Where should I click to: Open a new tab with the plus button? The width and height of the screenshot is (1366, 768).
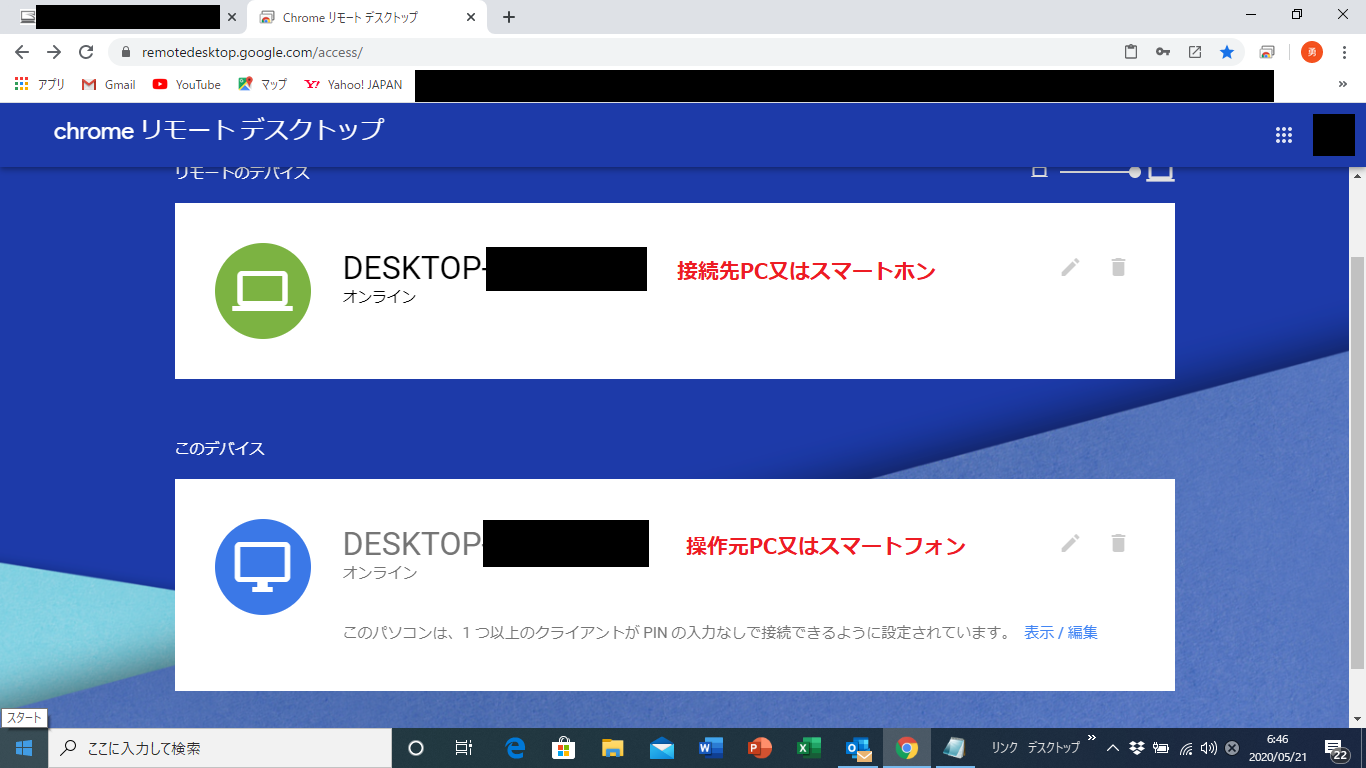(x=509, y=18)
